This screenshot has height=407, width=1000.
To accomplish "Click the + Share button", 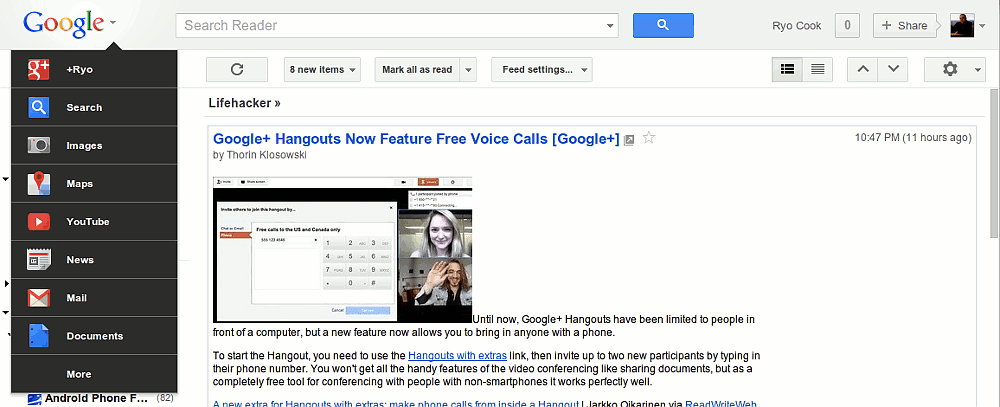I will tap(904, 26).
